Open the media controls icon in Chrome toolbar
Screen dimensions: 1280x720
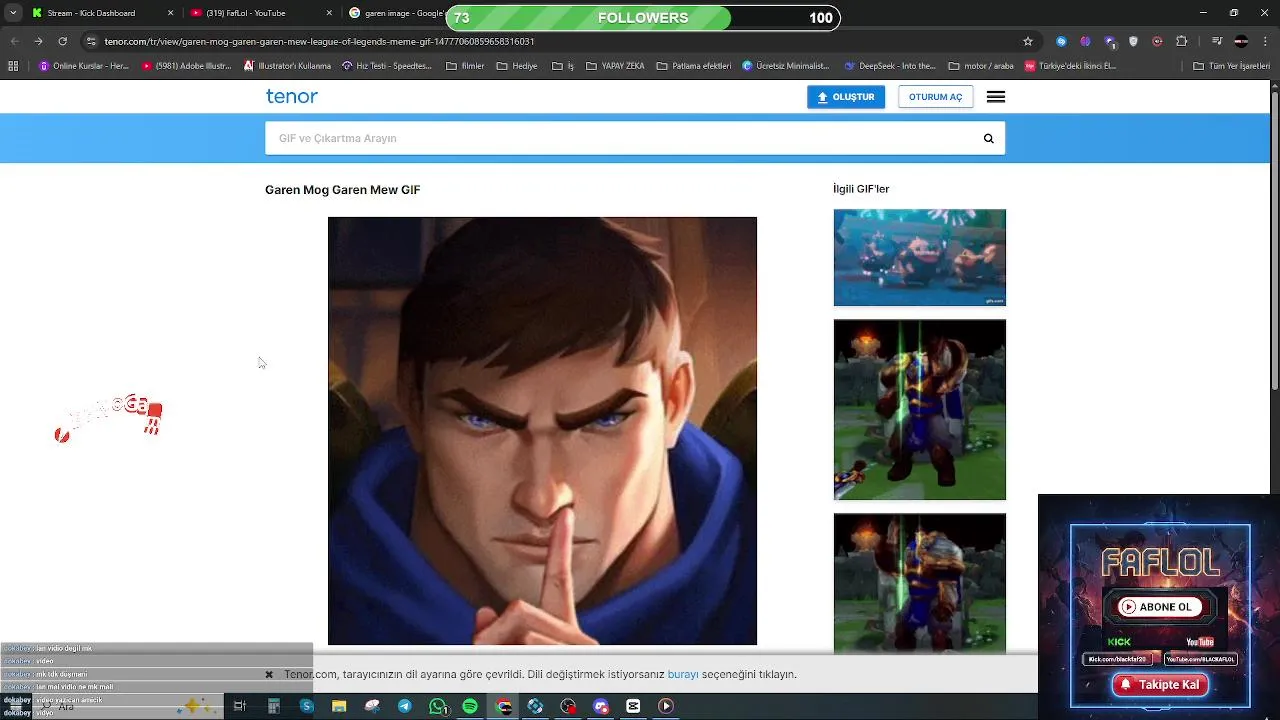click(1216, 41)
